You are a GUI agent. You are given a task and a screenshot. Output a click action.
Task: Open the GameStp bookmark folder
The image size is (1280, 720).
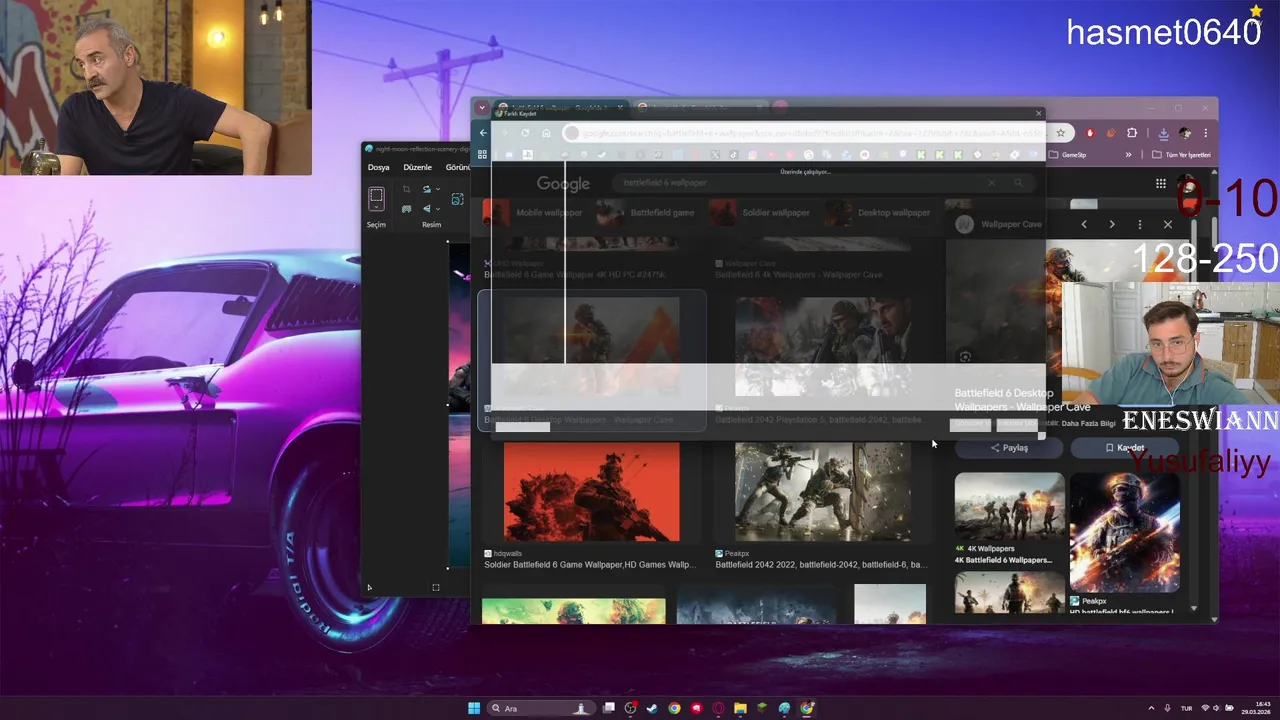point(1067,155)
